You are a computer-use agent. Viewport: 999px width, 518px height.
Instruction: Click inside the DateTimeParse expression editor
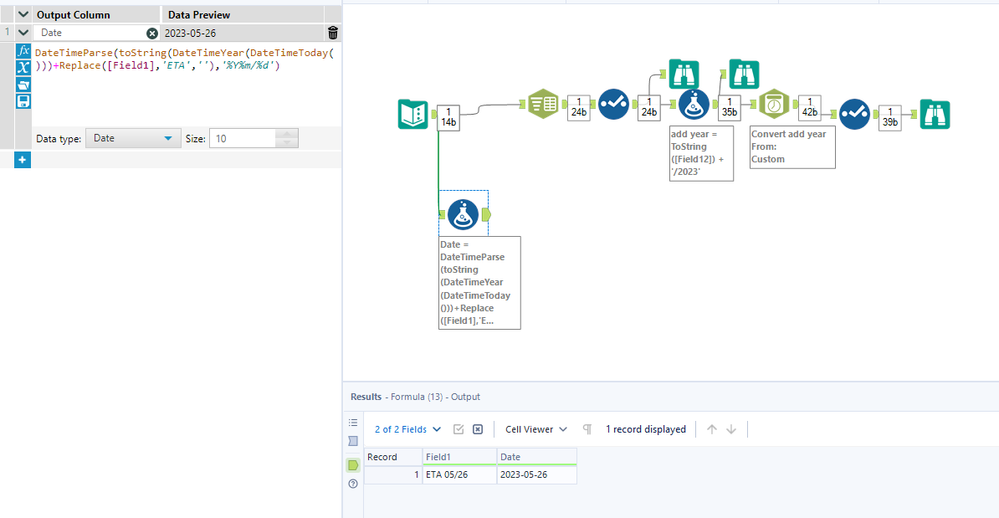(185, 83)
